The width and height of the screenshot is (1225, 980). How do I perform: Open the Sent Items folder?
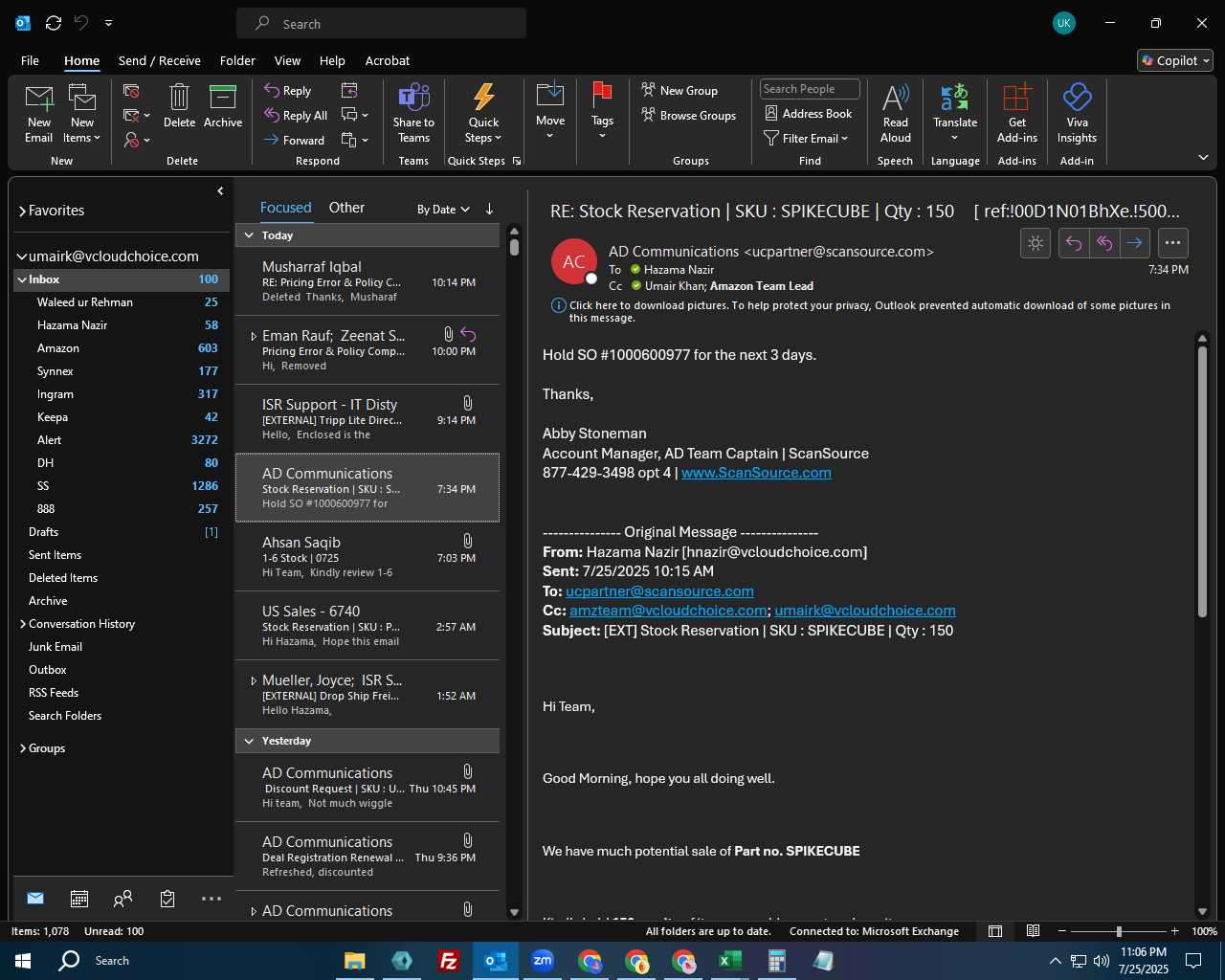tap(55, 555)
